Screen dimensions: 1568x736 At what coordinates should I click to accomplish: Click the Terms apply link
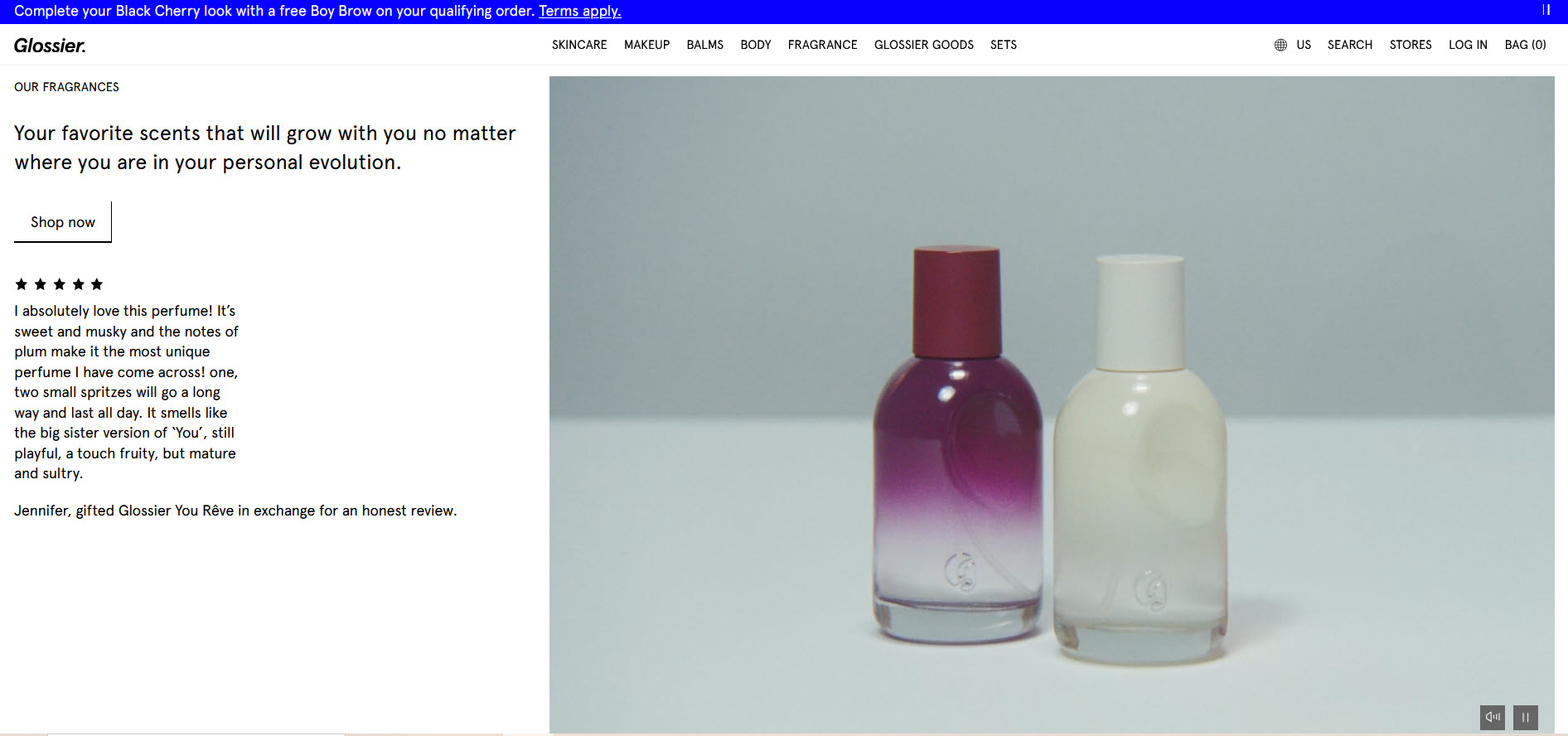(x=580, y=11)
